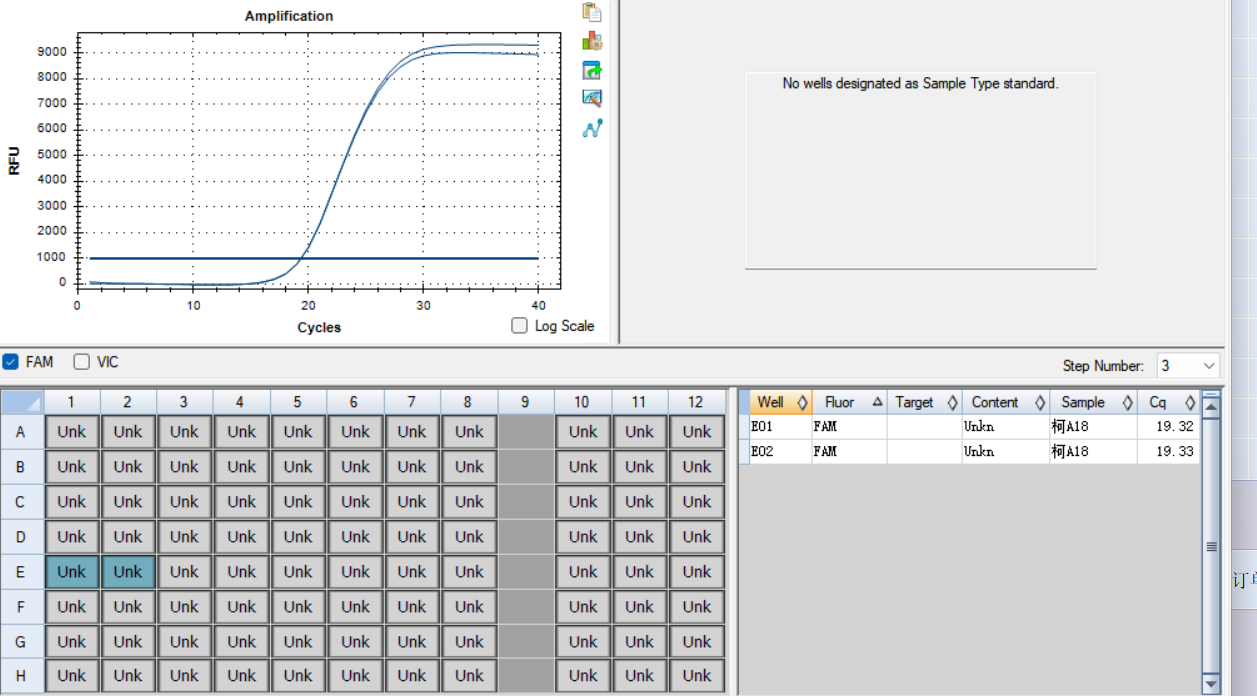Click the Cq column header

pos(1168,402)
